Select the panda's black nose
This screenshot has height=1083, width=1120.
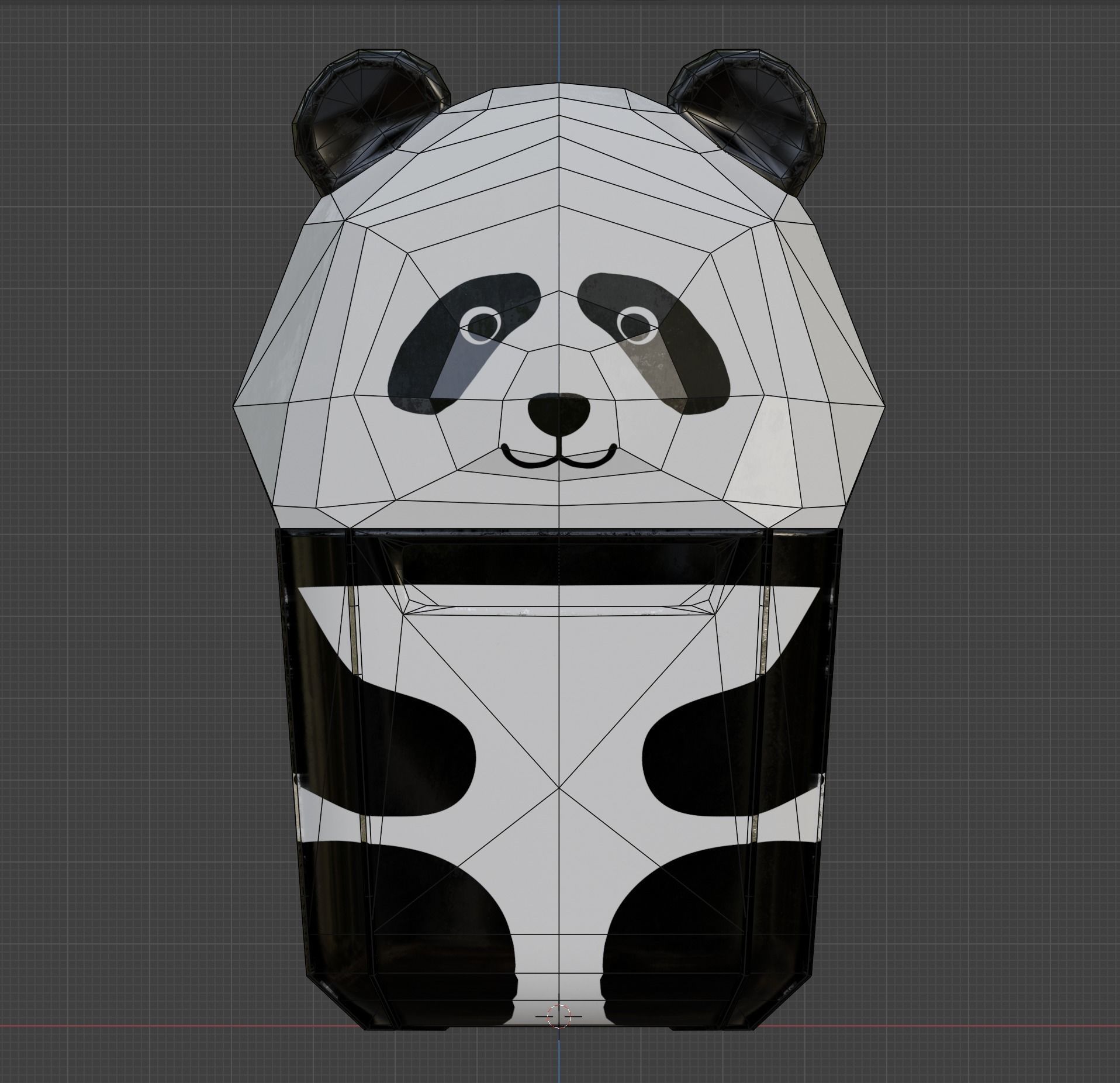558,415
